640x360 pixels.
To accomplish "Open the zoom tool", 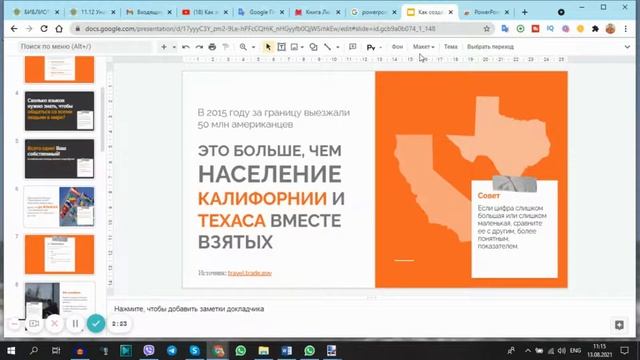I will pyautogui.click(x=243, y=47).
